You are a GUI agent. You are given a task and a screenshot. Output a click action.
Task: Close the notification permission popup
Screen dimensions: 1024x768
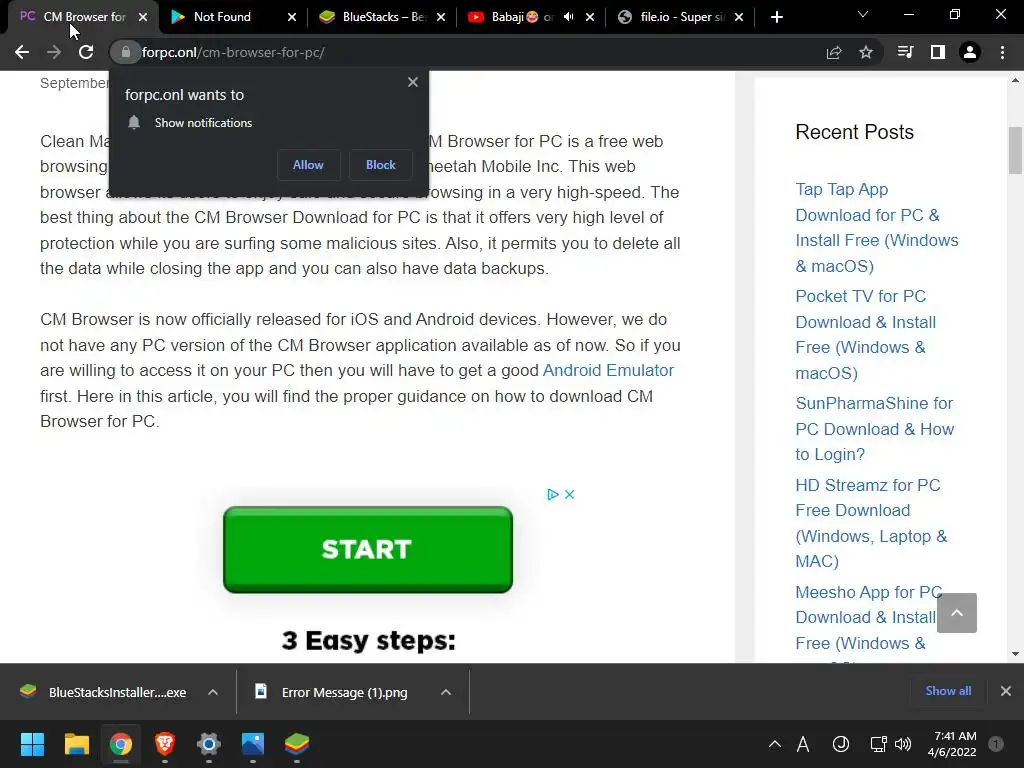[413, 82]
